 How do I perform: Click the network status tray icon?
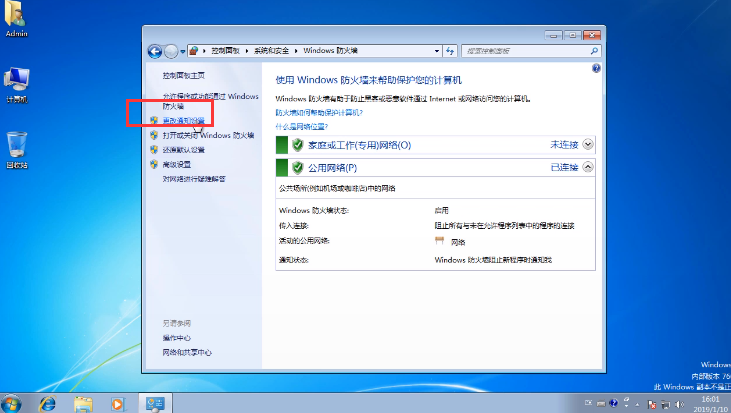[x=666, y=405]
